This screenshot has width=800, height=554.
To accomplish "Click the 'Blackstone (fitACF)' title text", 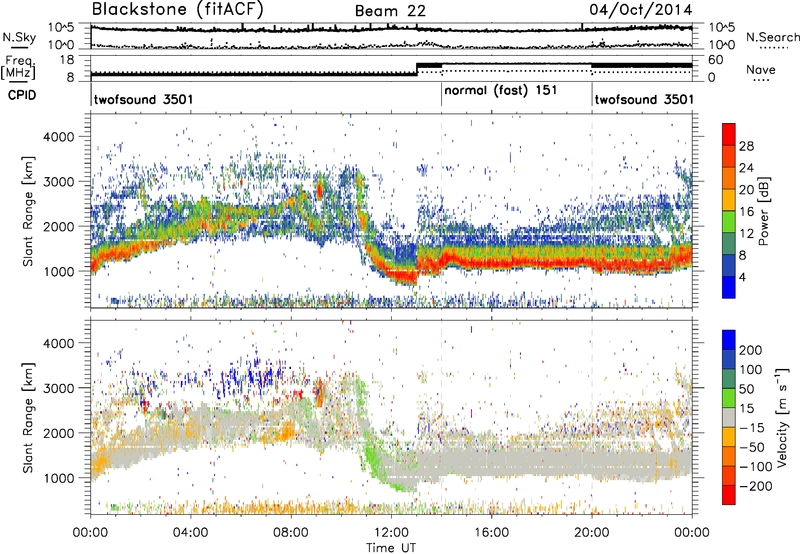I will coord(178,10).
